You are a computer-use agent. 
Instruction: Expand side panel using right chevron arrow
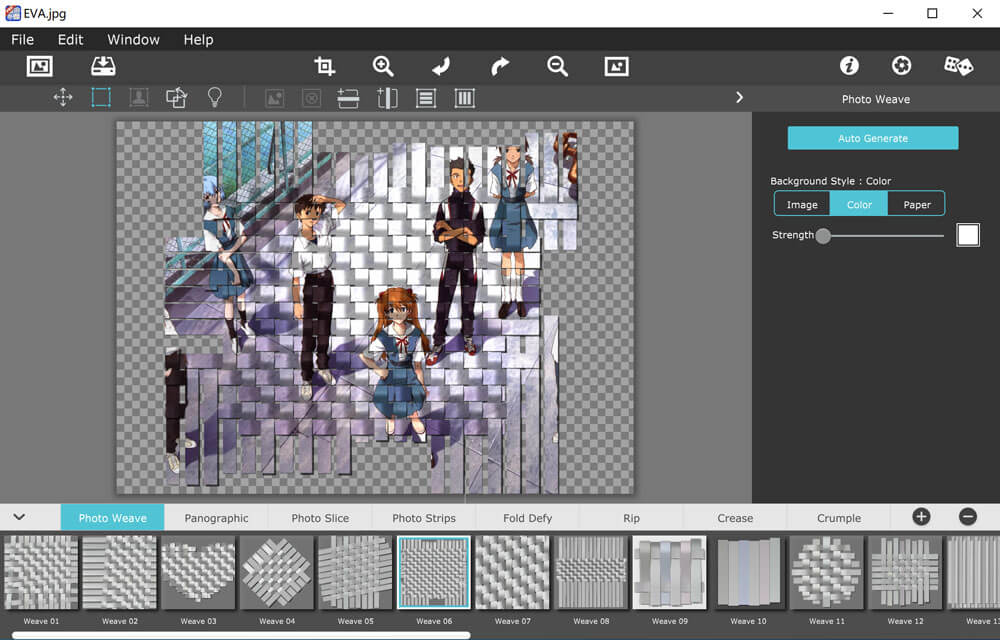point(739,97)
